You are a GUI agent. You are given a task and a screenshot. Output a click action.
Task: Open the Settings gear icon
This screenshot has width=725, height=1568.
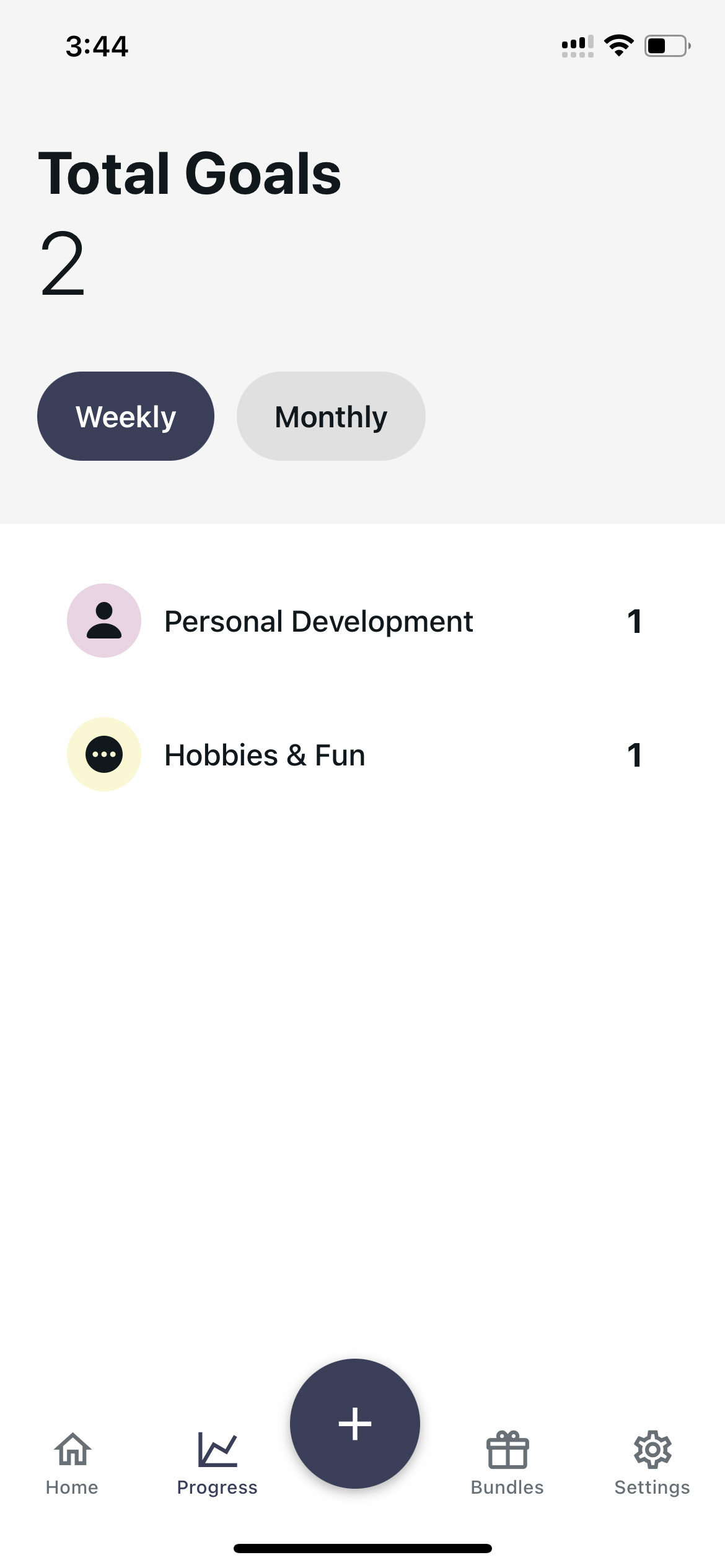[652, 1449]
